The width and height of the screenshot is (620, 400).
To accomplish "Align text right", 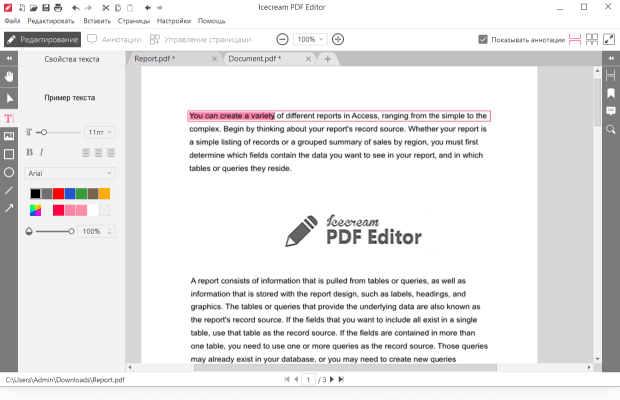I will click(x=111, y=153).
